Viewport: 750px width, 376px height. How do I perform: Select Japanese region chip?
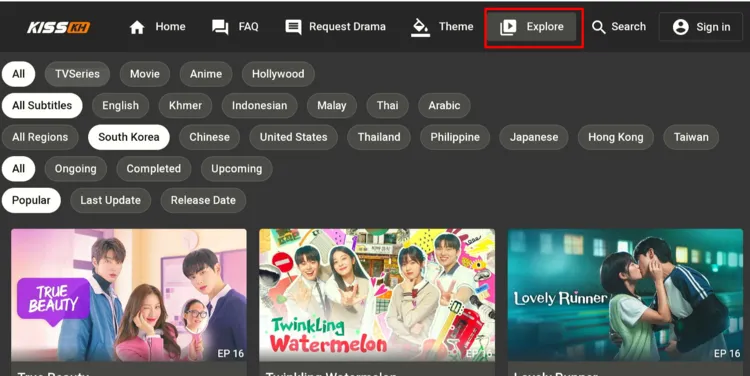534,137
